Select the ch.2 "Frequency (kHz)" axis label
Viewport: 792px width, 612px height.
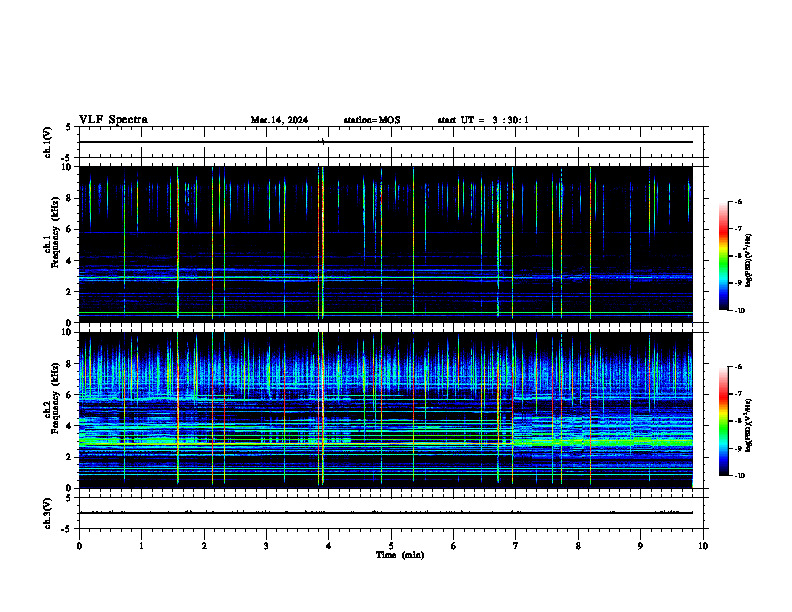point(55,398)
